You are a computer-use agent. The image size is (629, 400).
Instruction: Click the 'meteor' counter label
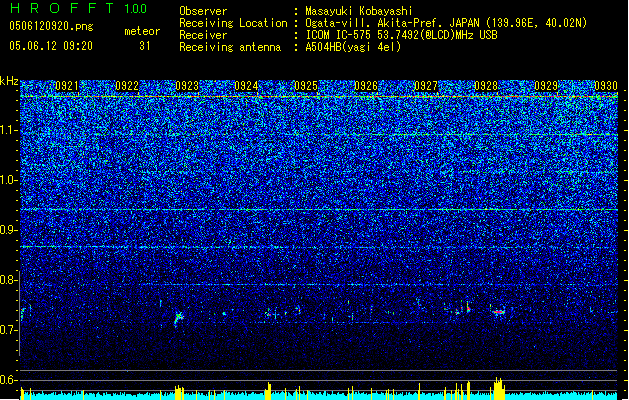142,31
